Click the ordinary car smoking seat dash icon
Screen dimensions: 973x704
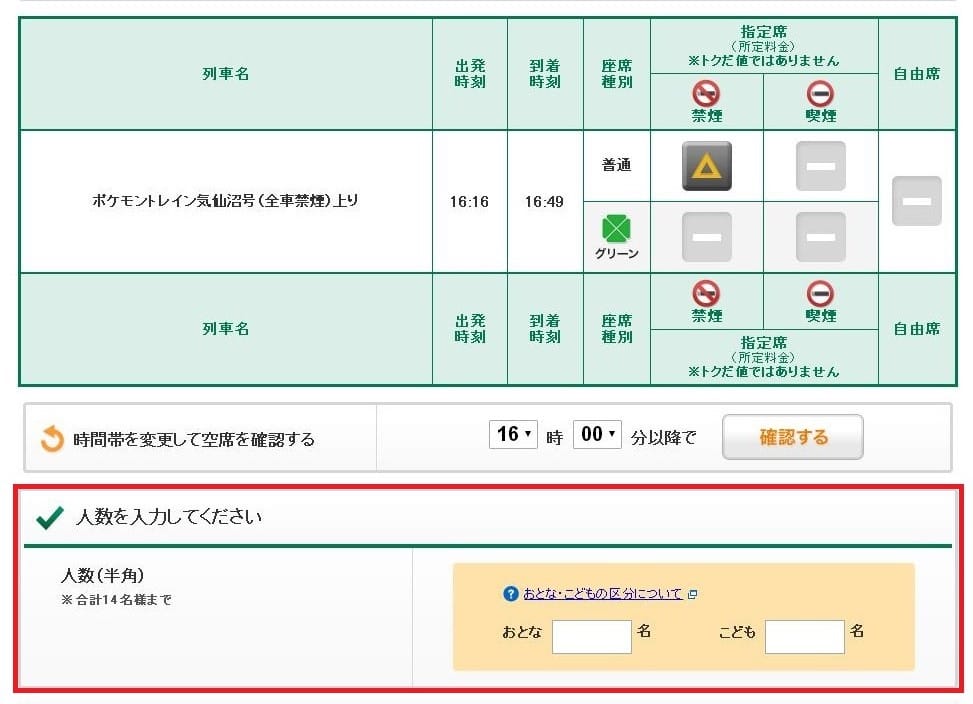[820, 166]
